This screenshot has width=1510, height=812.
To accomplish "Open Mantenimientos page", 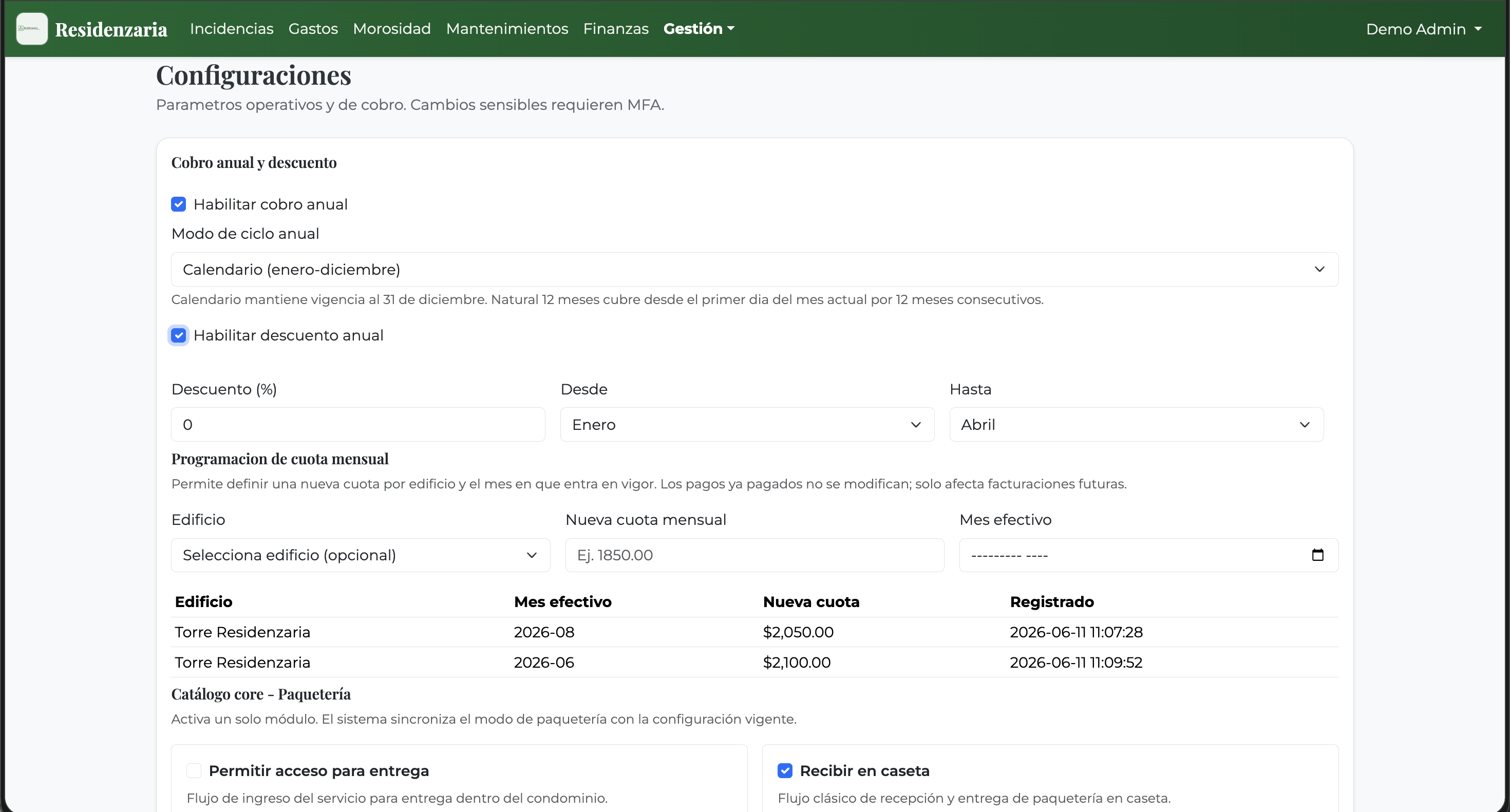I will pyautogui.click(x=507, y=29).
